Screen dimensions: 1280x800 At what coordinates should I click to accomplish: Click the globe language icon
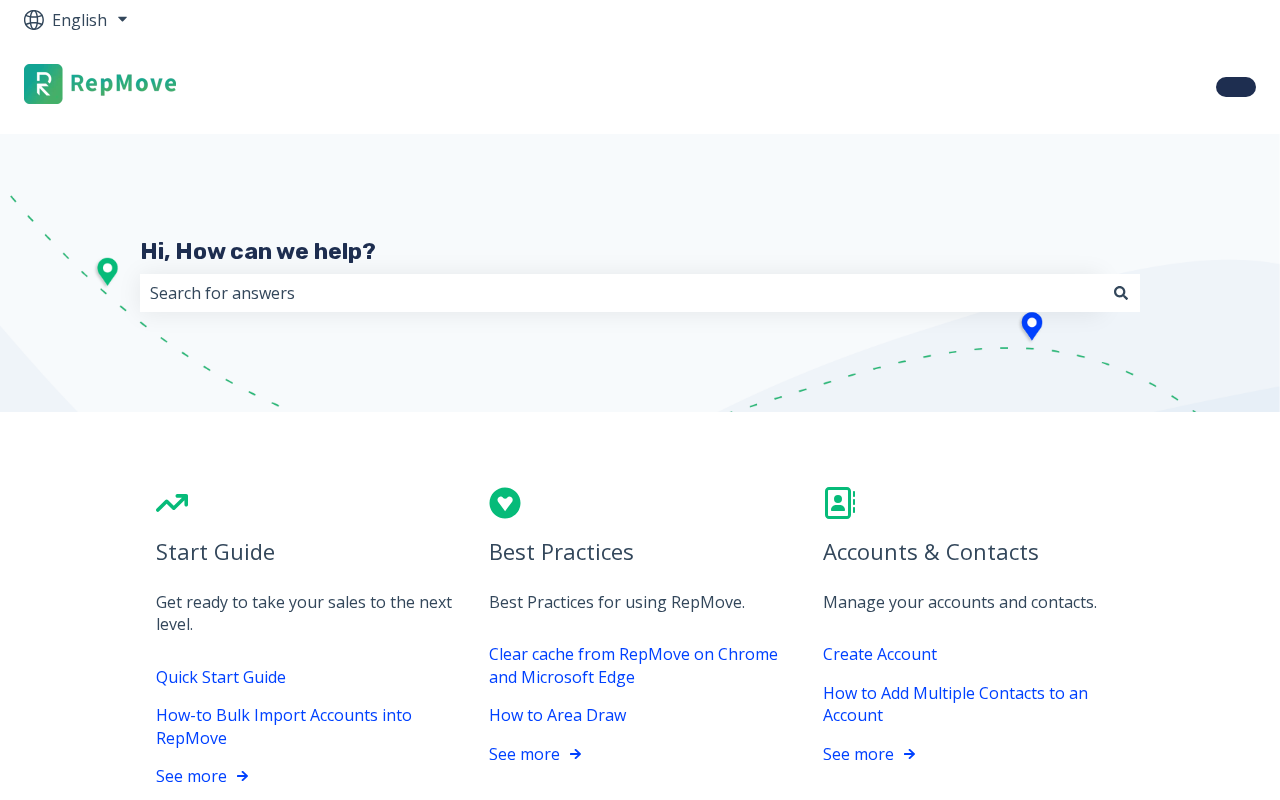click(34, 20)
